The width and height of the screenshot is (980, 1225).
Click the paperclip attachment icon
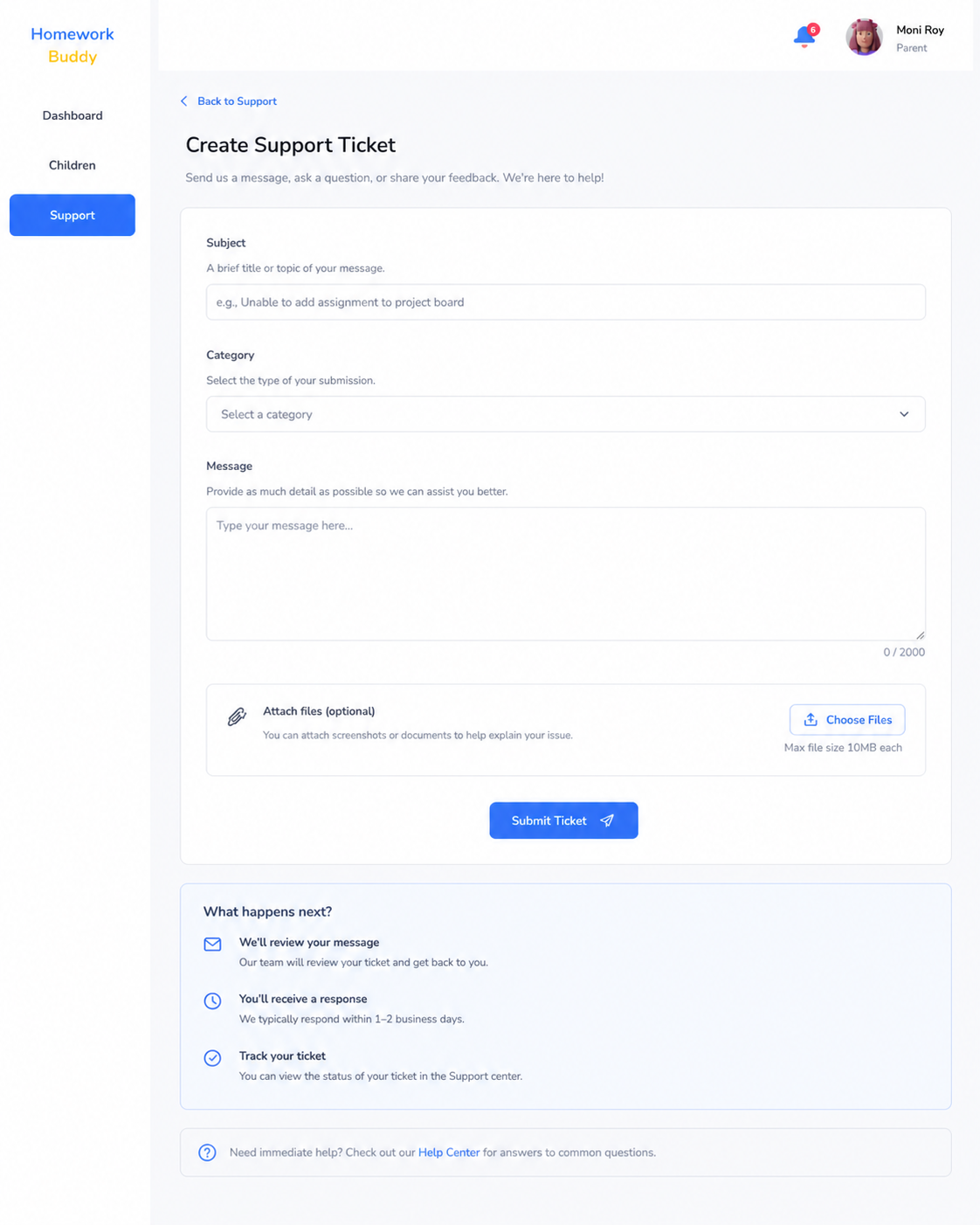point(237,717)
